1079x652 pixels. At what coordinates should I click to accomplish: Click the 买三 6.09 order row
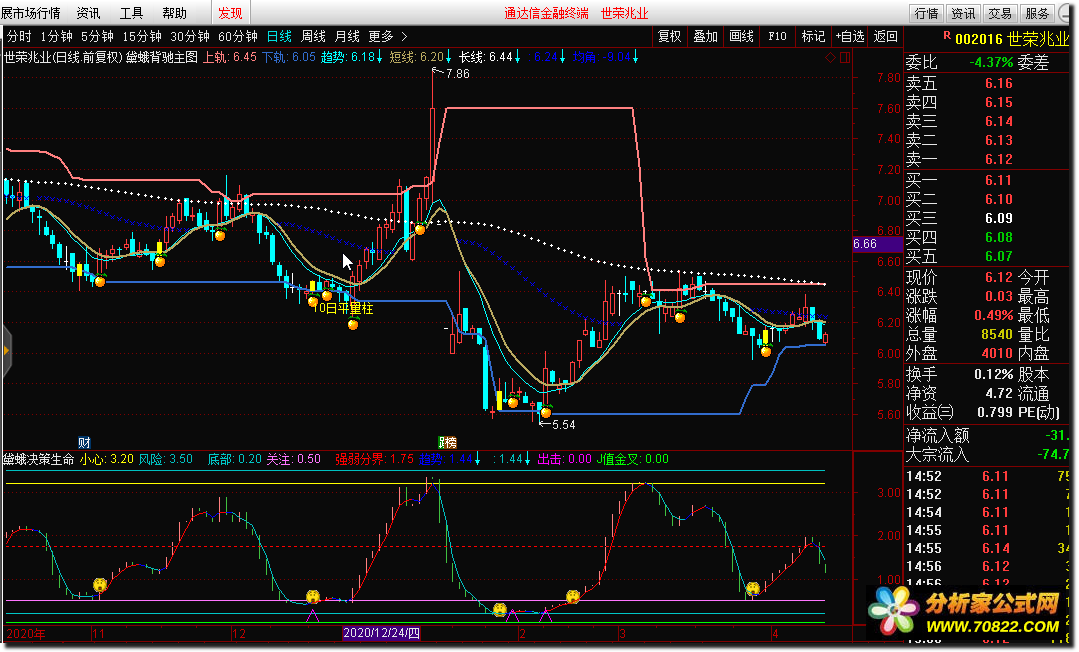click(987, 218)
